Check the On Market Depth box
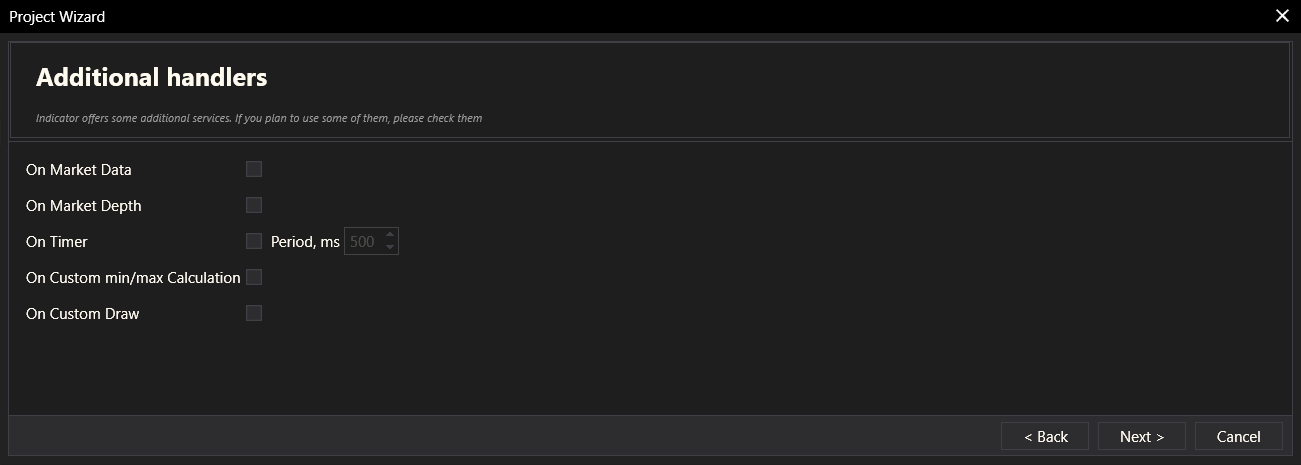Viewport: 1301px width, 465px height. [x=254, y=205]
